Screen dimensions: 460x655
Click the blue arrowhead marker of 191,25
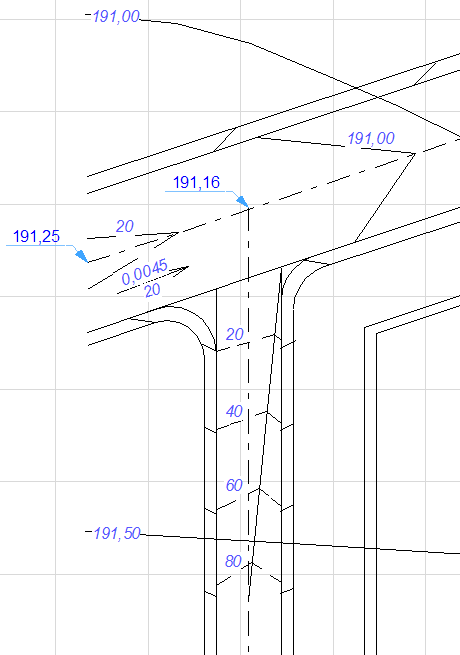pos(81,256)
